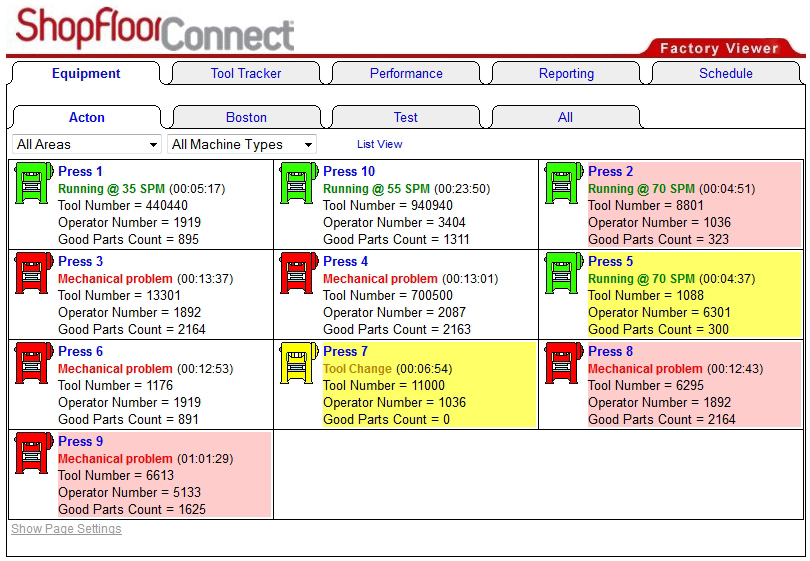Open the Press 1 link
The image size is (810, 561).
point(80,172)
